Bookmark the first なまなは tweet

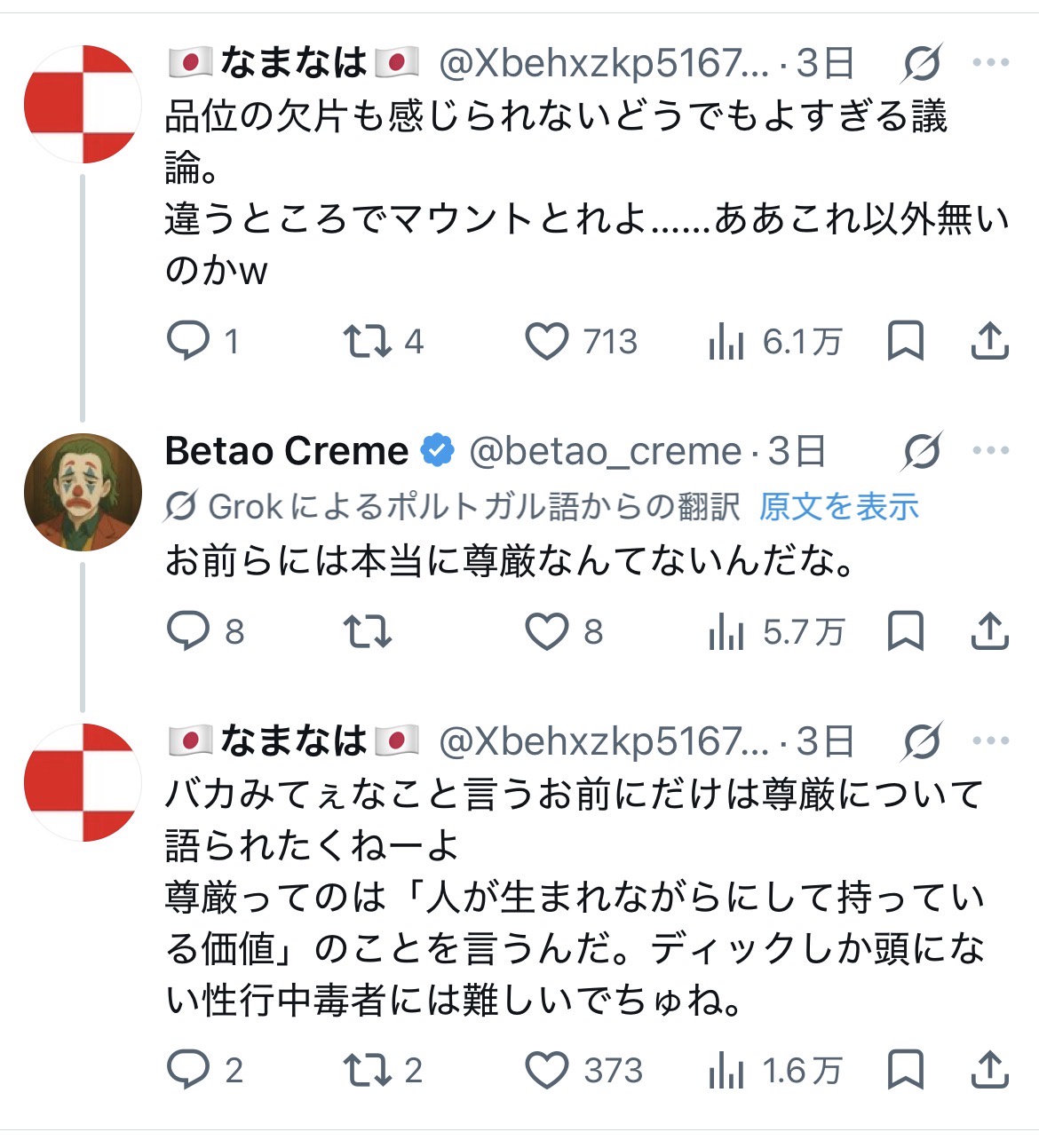click(x=906, y=341)
